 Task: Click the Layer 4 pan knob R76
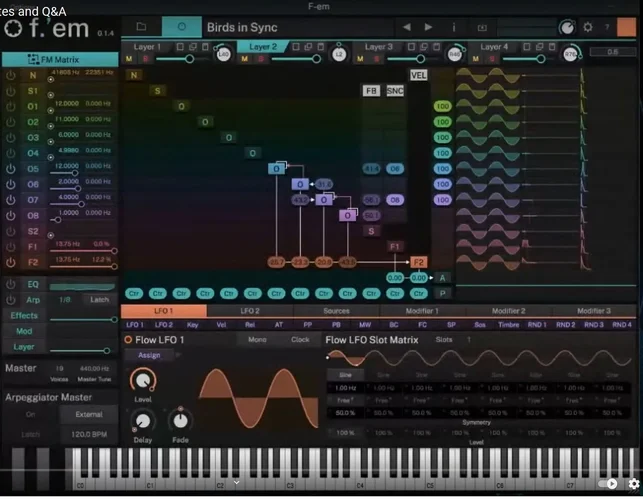pyautogui.click(x=570, y=54)
